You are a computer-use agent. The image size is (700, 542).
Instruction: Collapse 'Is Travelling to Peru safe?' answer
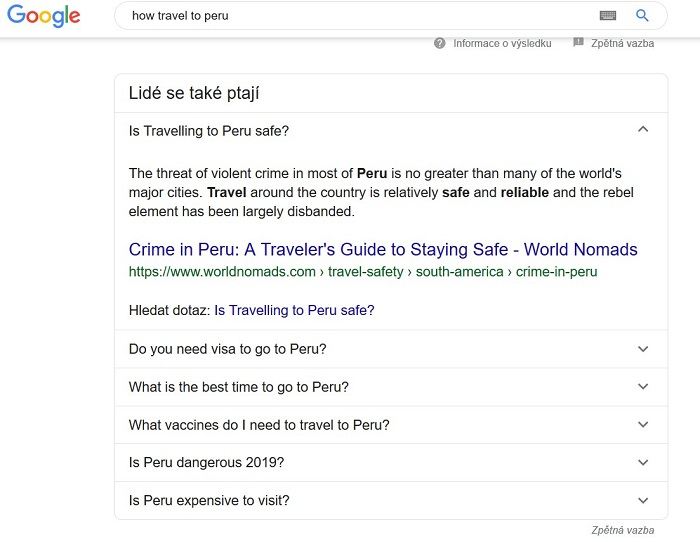pos(643,130)
